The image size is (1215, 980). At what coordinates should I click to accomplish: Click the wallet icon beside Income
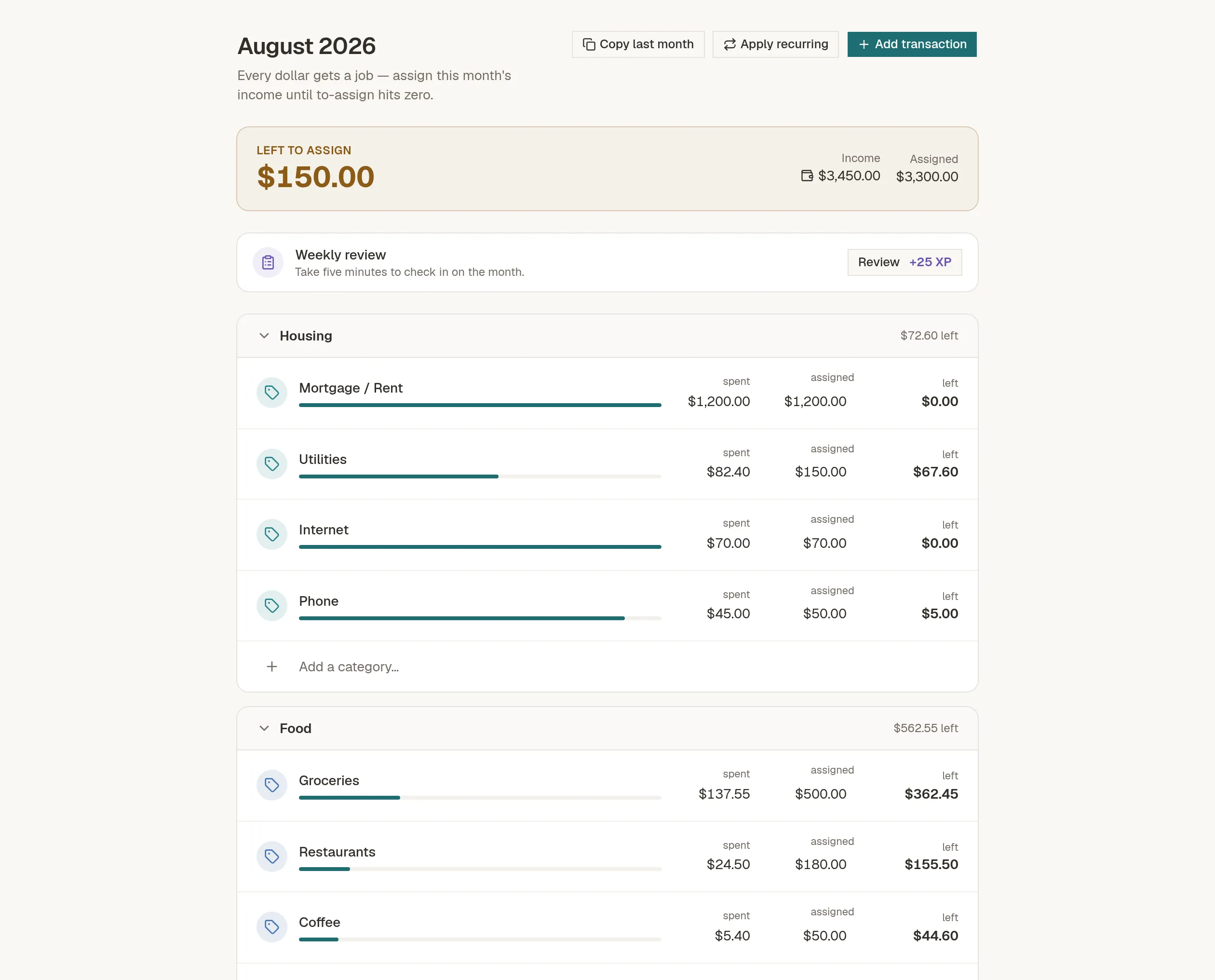pos(807,176)
